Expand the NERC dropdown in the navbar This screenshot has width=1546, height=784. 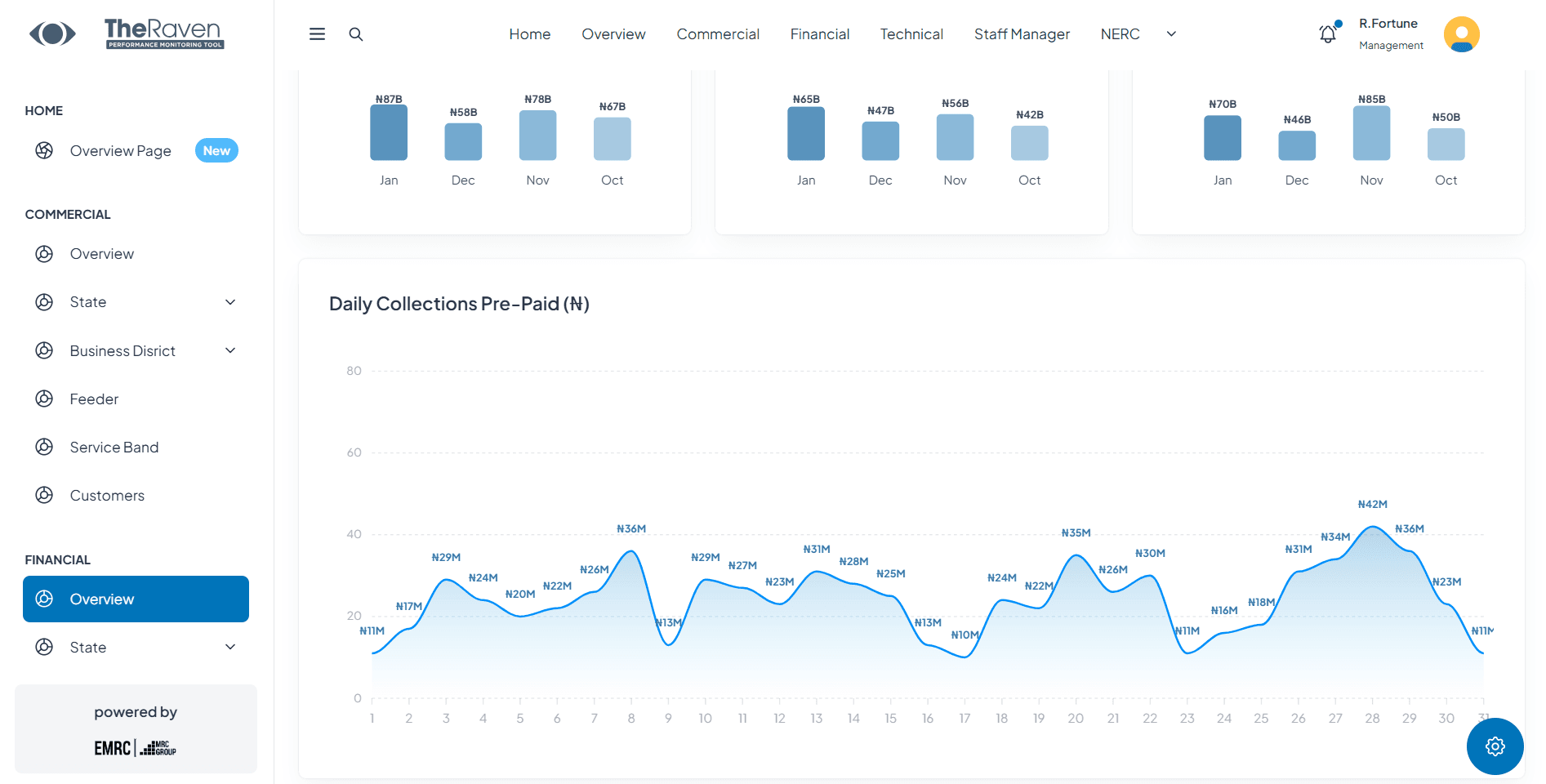coord(1171,33)
